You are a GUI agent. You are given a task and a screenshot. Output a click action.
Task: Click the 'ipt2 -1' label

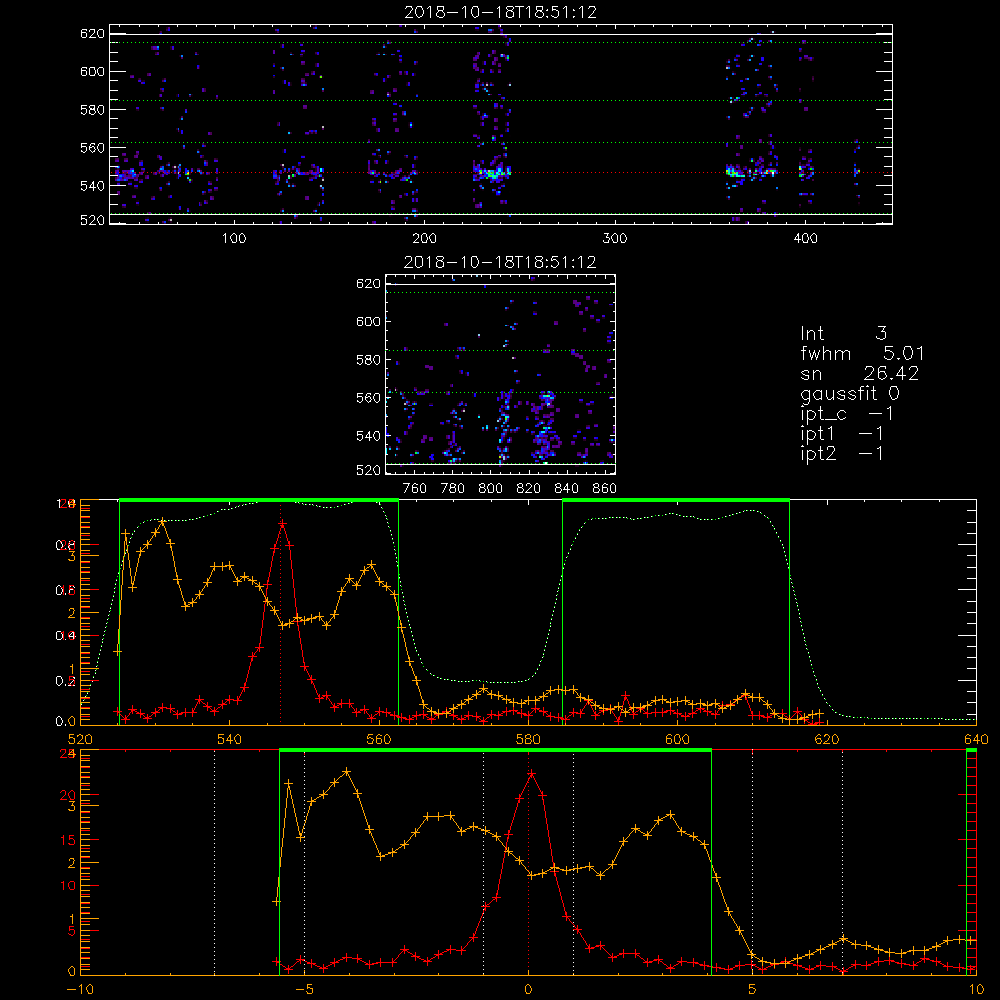842,454
